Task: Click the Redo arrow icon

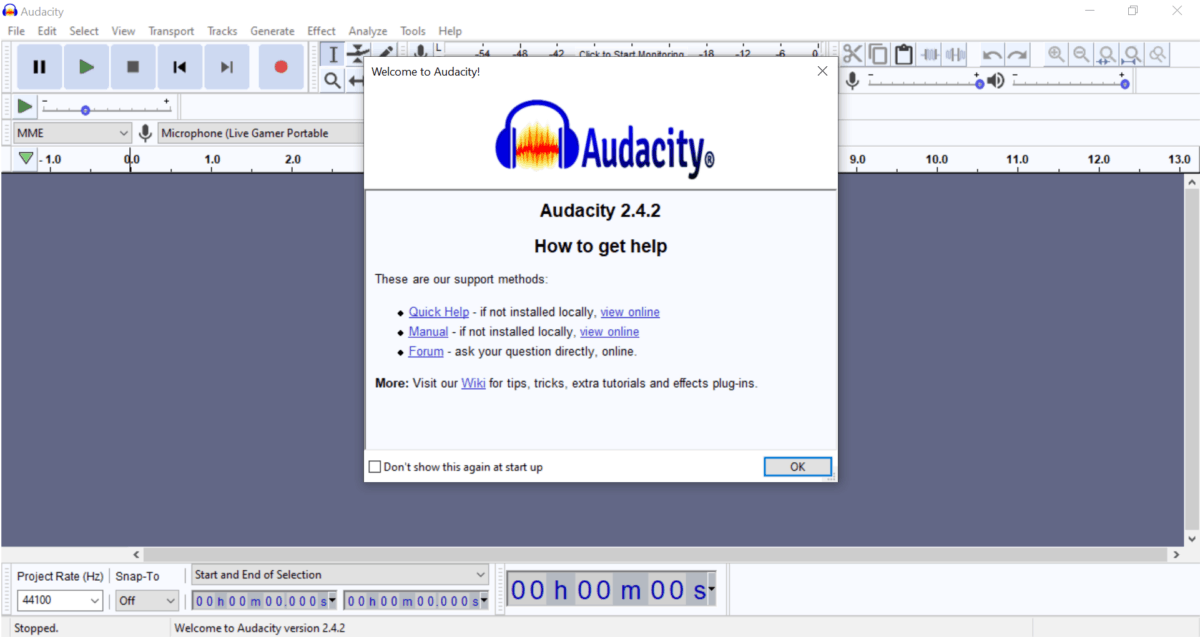Action: tap(1017, 55)
